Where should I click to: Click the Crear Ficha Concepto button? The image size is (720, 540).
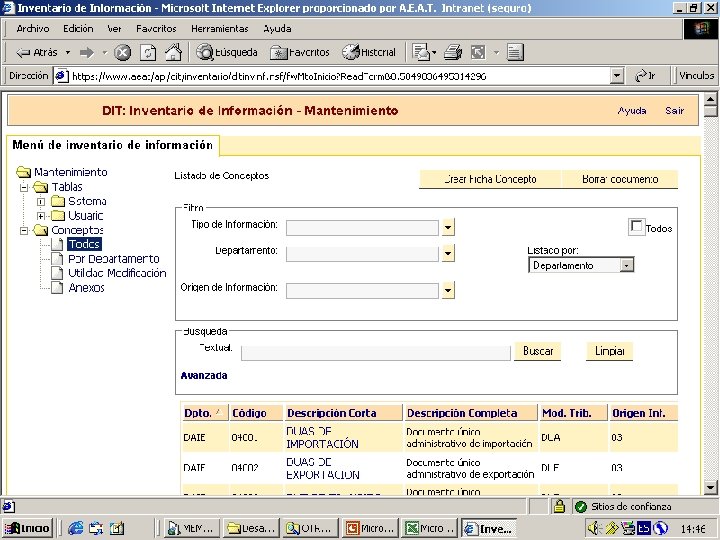tap(490, 179)
